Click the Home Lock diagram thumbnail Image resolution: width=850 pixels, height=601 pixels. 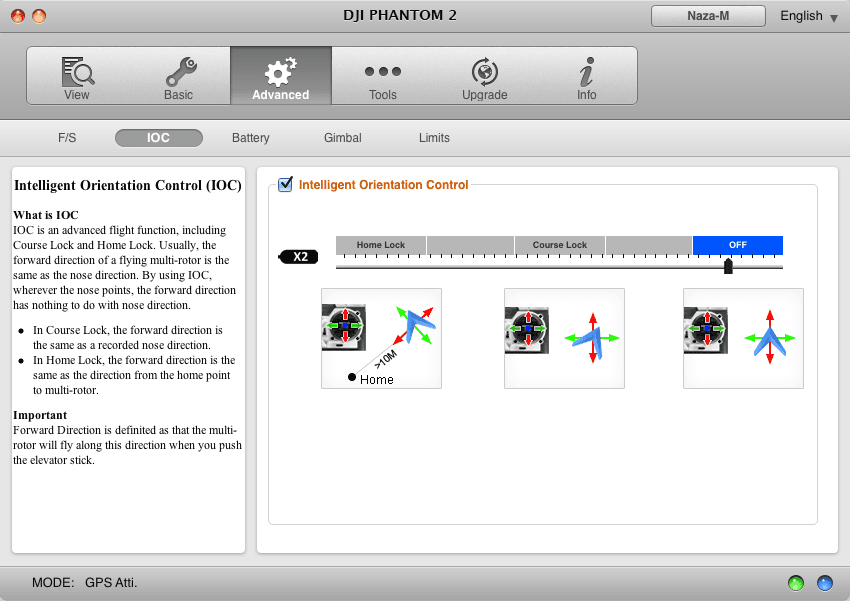click(381, 338)
